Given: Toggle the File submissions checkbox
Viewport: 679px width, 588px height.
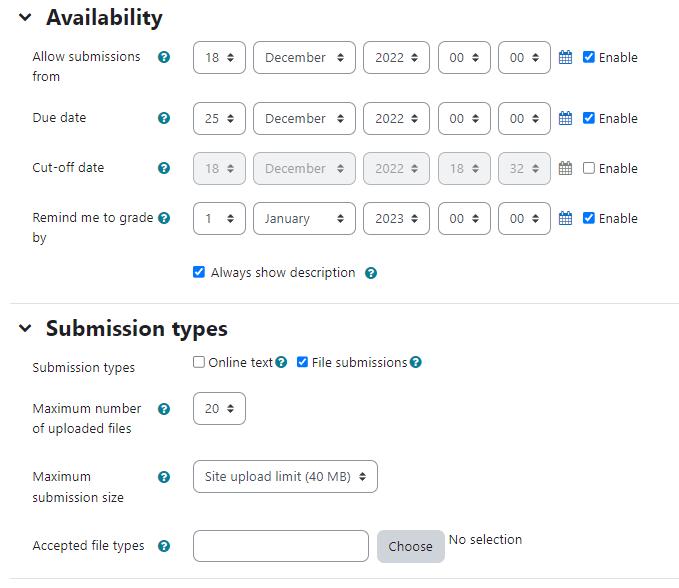Looking at the screenshot, I should (302, 362).
